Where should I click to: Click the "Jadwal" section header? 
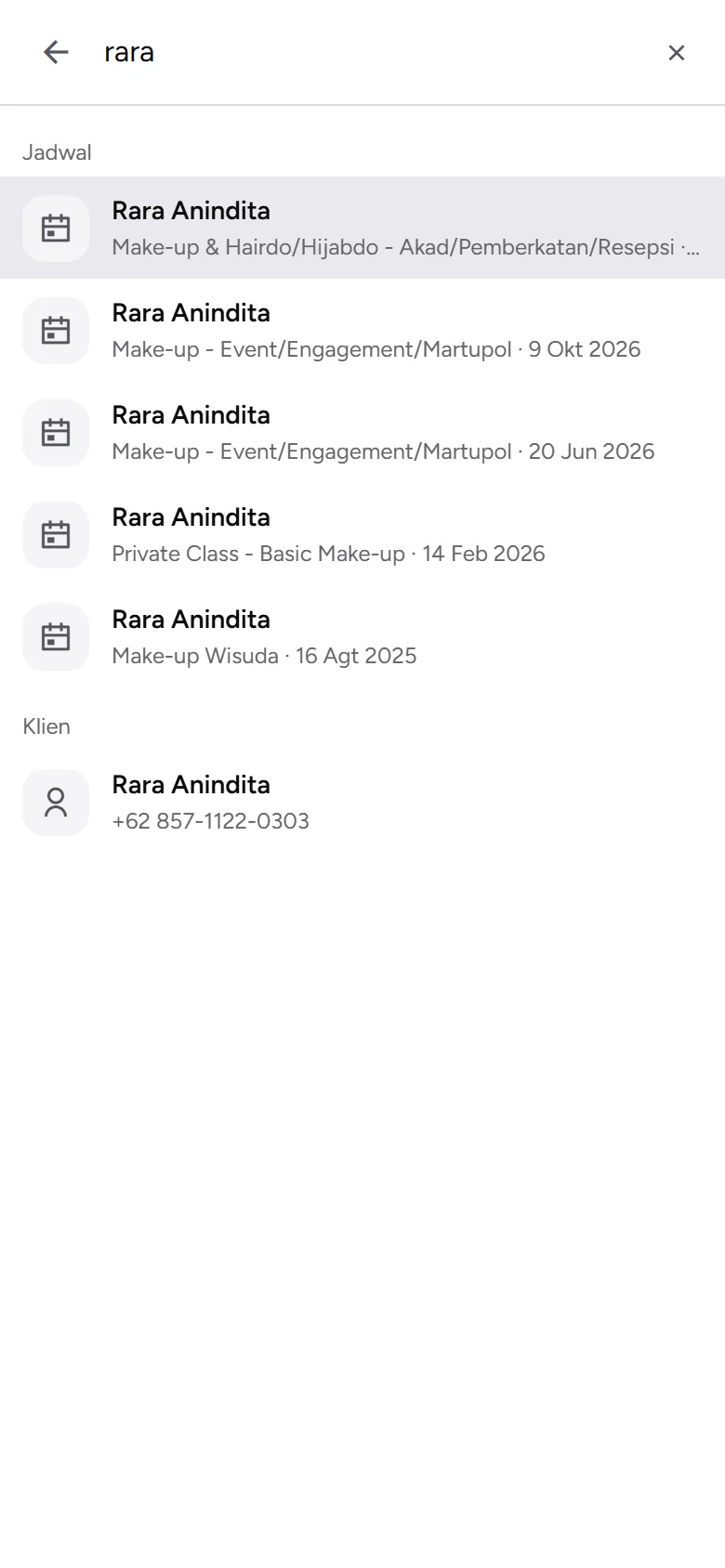click(x=57, y=152)
